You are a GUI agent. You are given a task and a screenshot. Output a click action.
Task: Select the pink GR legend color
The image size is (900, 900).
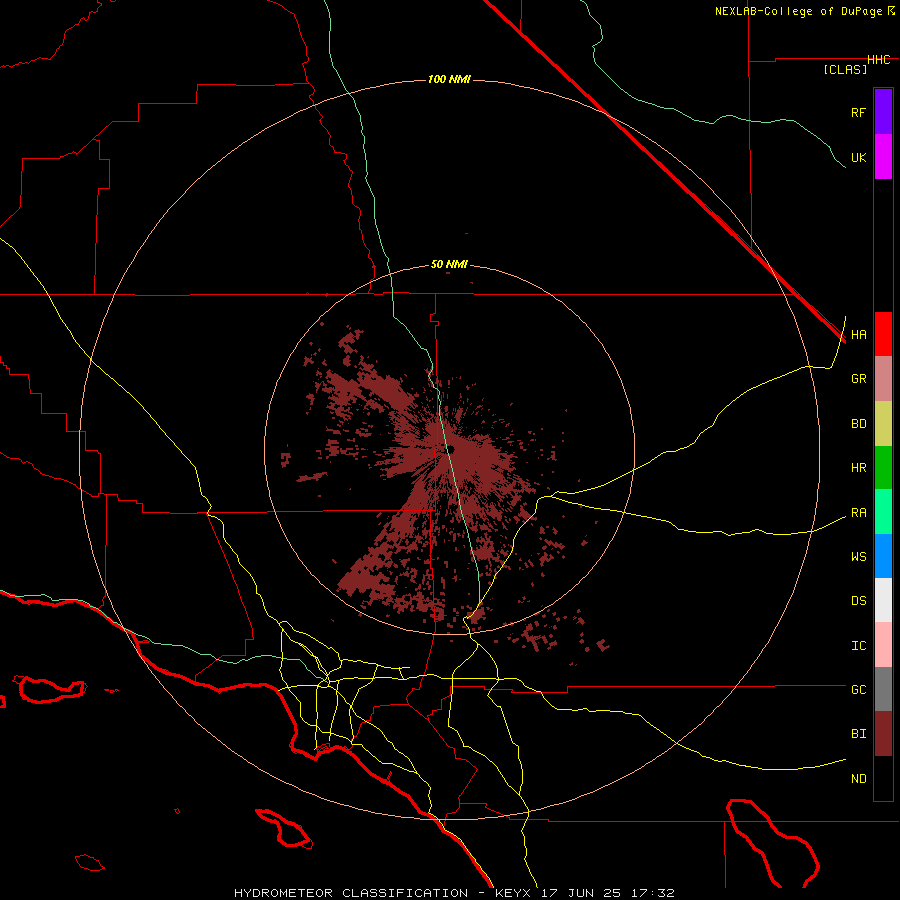[883, 379]
